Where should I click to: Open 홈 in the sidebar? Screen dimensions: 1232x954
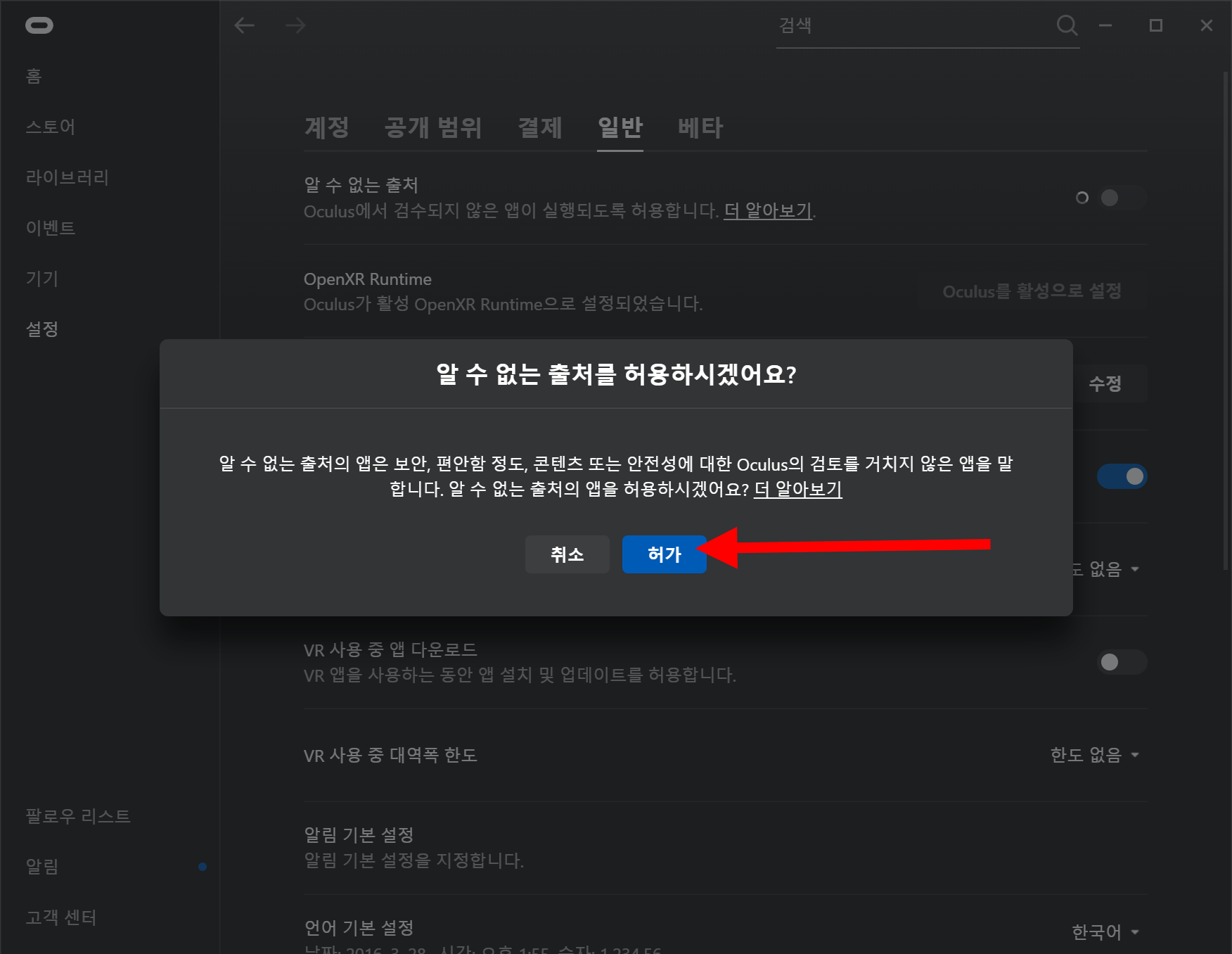pyautogui.click(x=34, y=76)
